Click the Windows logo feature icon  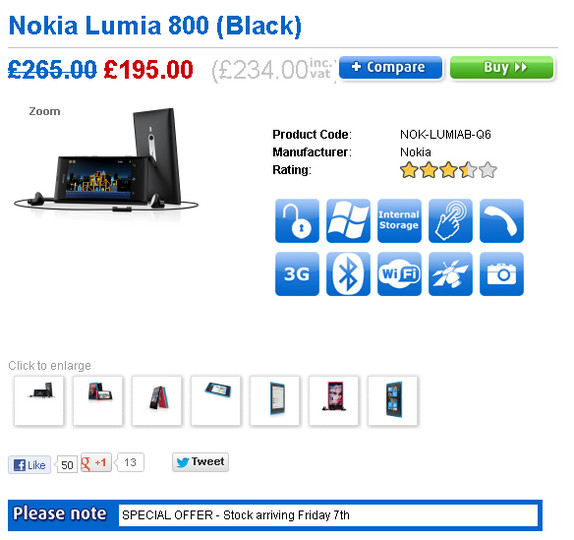click(348, 221)
